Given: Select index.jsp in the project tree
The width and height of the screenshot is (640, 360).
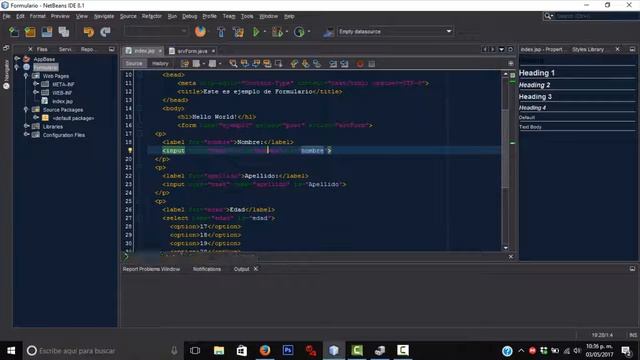Looking at the screenshot, I should pyautogui.click(x=62, y=101).
